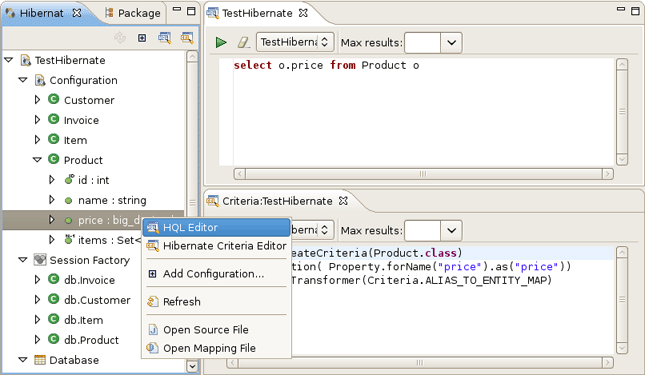645x375 pixels.
Task: Collapse the Product class node
Action: [37, 160]
